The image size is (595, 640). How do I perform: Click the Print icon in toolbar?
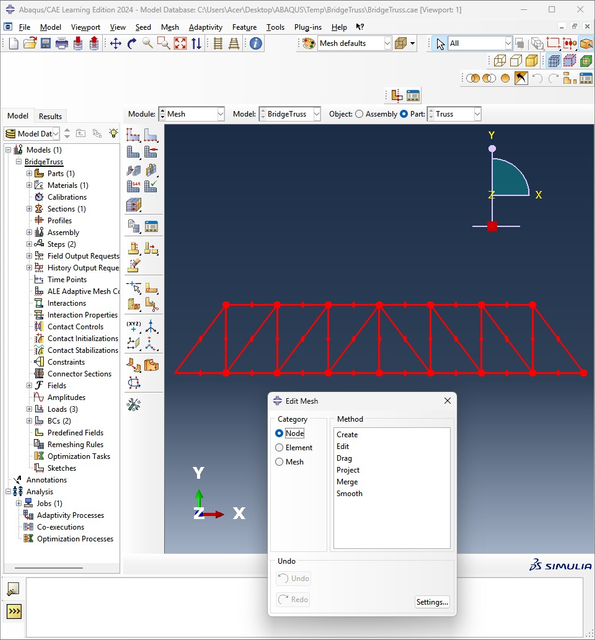tap(62, 43)
